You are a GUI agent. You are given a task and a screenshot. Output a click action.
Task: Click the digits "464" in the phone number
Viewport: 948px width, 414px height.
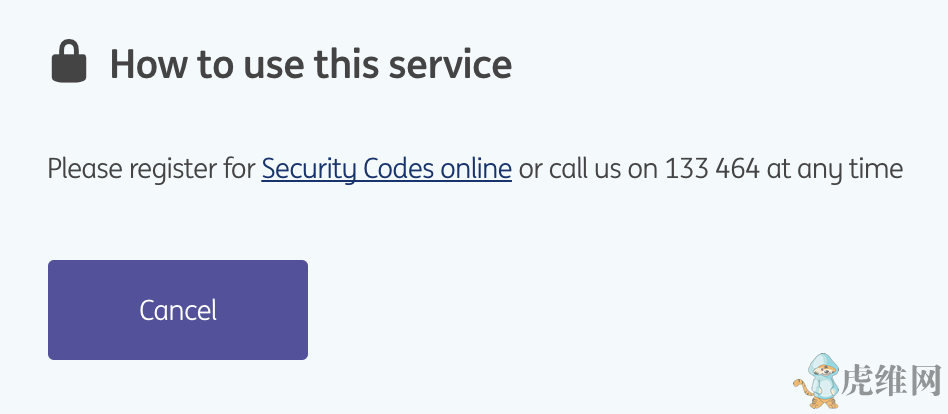click(x=738, y=169)
